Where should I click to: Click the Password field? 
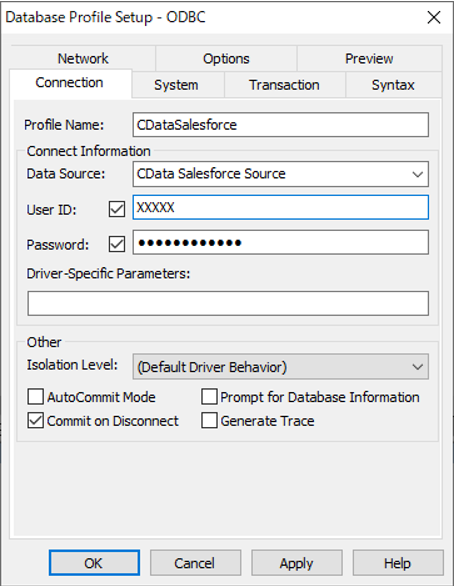coord(281,243)
